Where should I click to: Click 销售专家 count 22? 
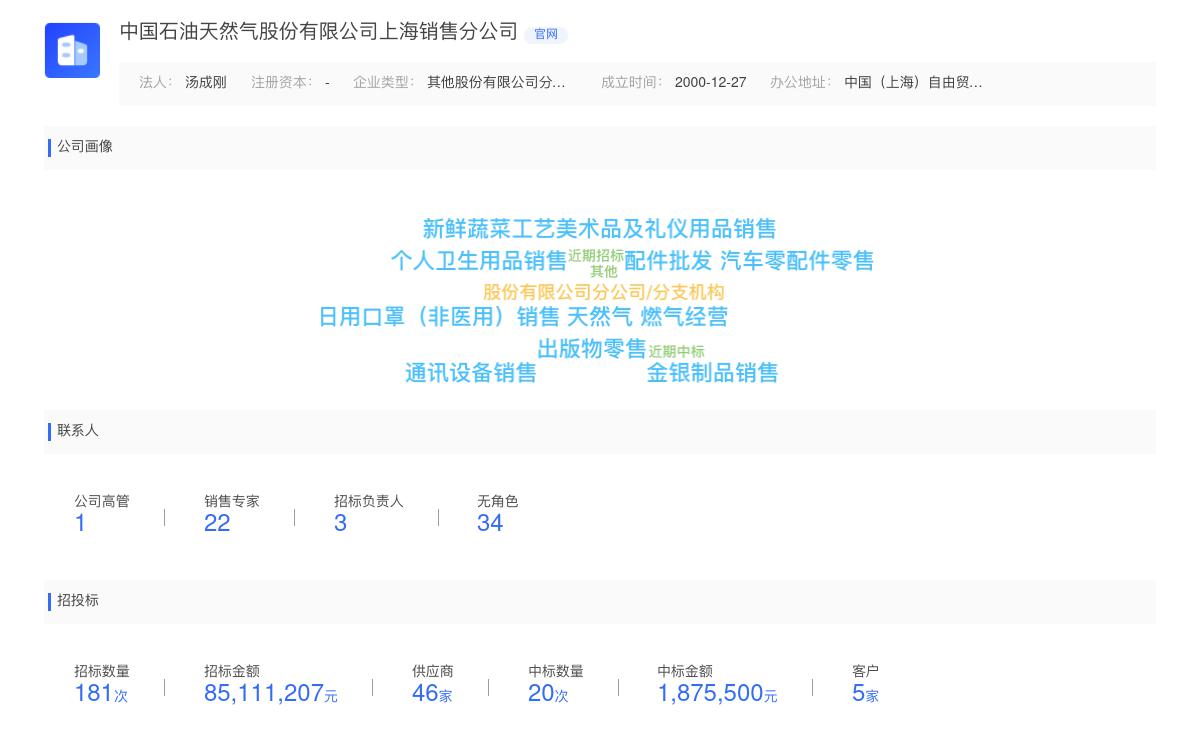[217, 522]
